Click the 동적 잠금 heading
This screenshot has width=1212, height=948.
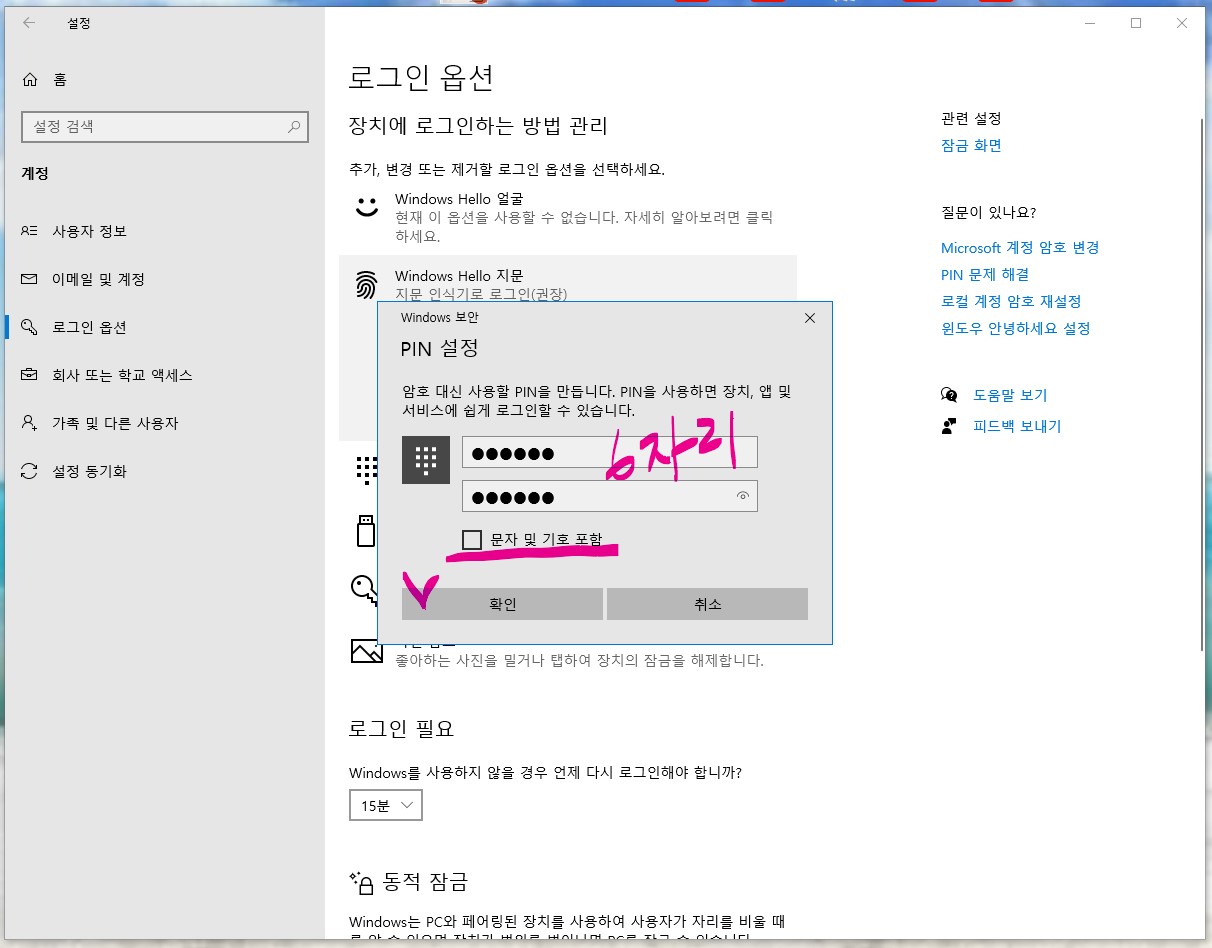[423, 882]
